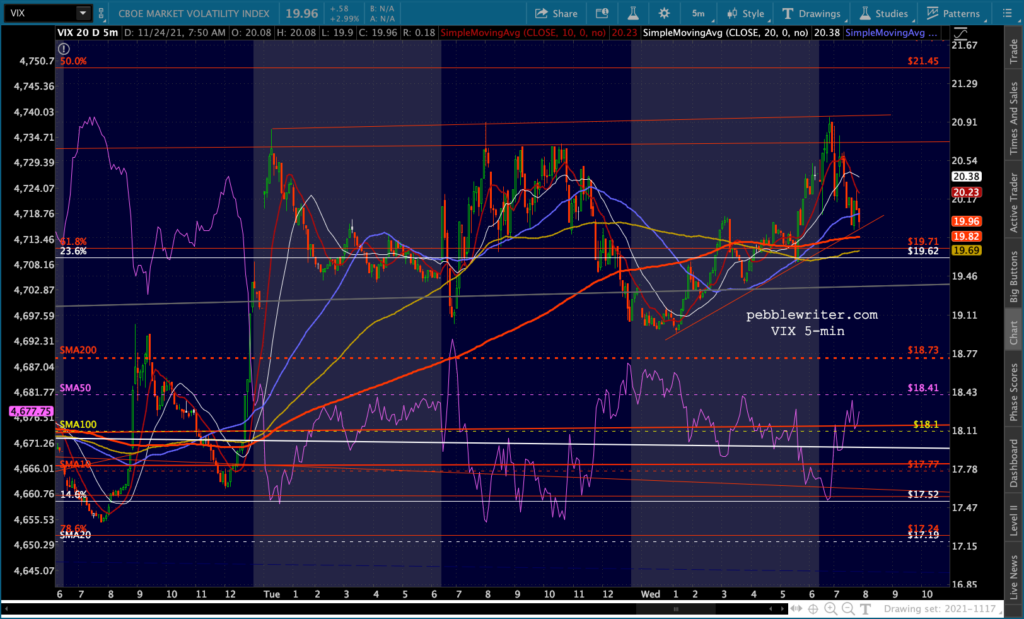Click the 19.82 orange price bubble
The width and height of the screenshot is (1024, 619).
click(967, 236)
